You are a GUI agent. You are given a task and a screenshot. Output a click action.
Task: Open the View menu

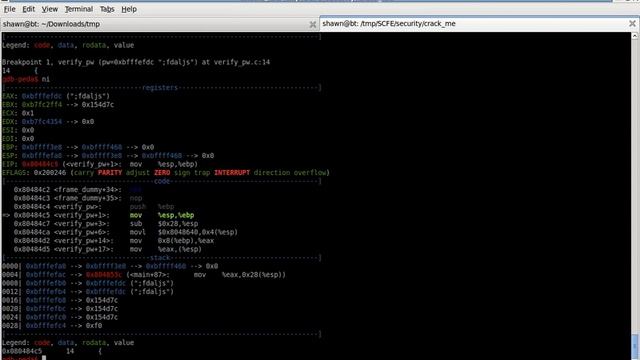[x=49, y=9]
